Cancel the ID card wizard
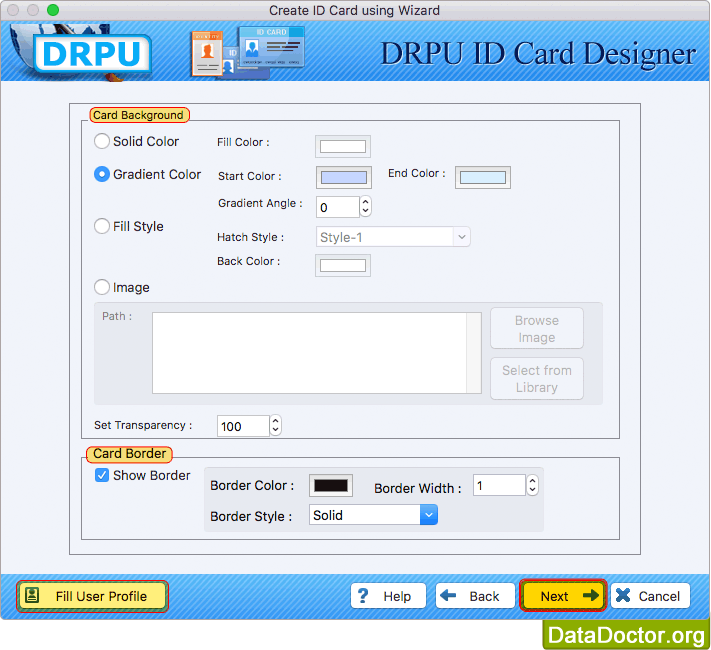711x650 pixels. [650, 596]
